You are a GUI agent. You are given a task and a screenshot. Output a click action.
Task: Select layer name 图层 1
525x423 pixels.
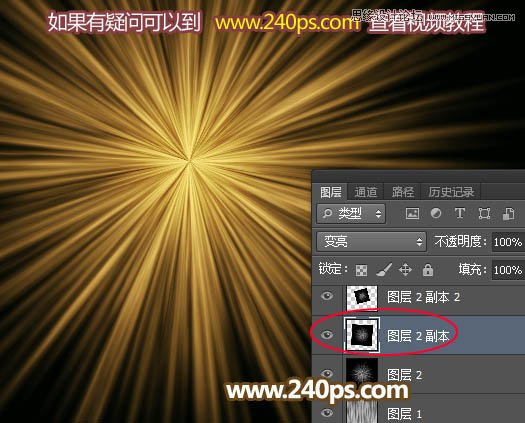(x=404, y=414)
